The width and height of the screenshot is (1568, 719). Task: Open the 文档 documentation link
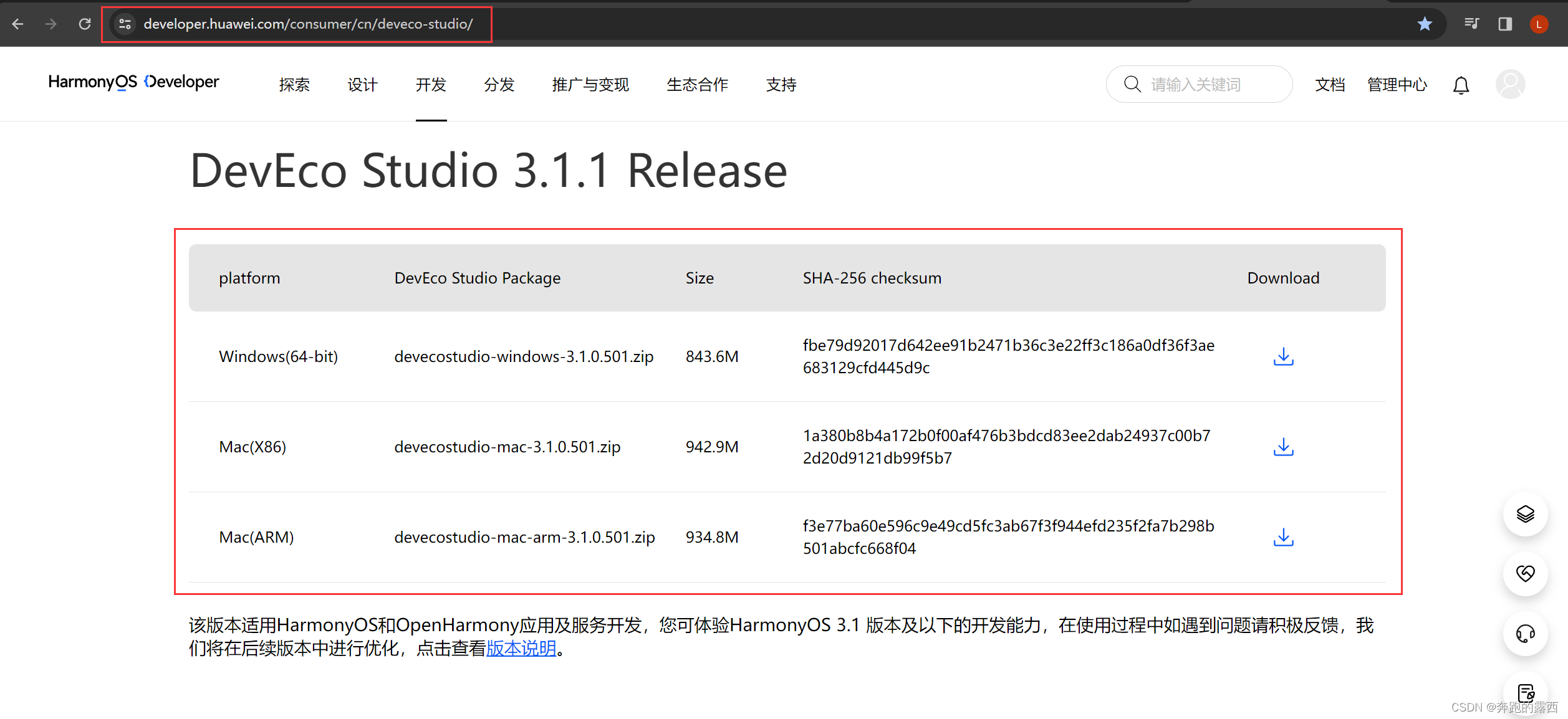pyautogui.click(x=1329, y=85)
